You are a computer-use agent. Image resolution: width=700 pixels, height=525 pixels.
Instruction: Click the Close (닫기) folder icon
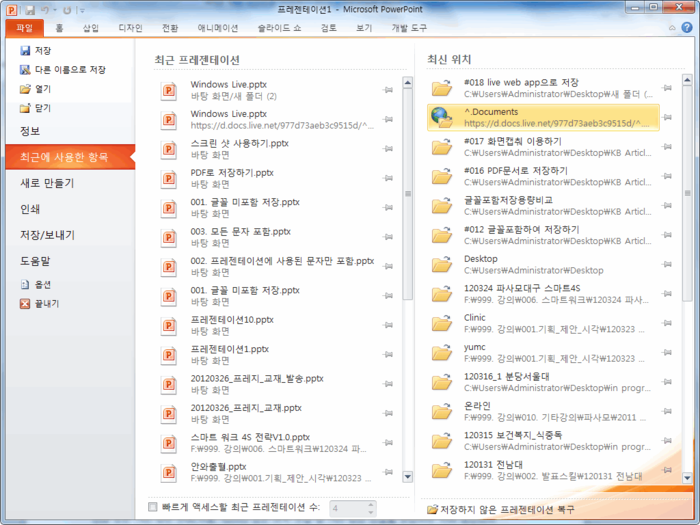25,108
